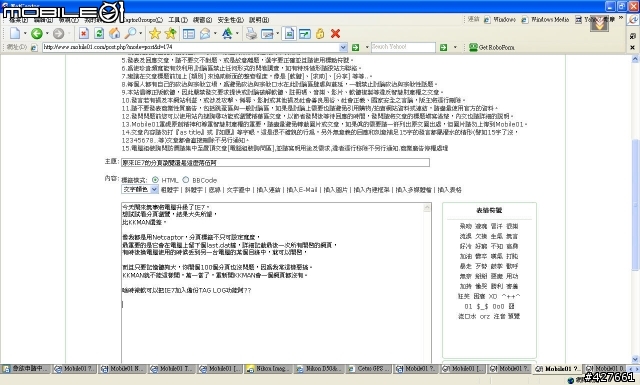This screenshot has width=640, height=385.
Task: Open the dropdown arrow next to back button
Action: (47, 33)
